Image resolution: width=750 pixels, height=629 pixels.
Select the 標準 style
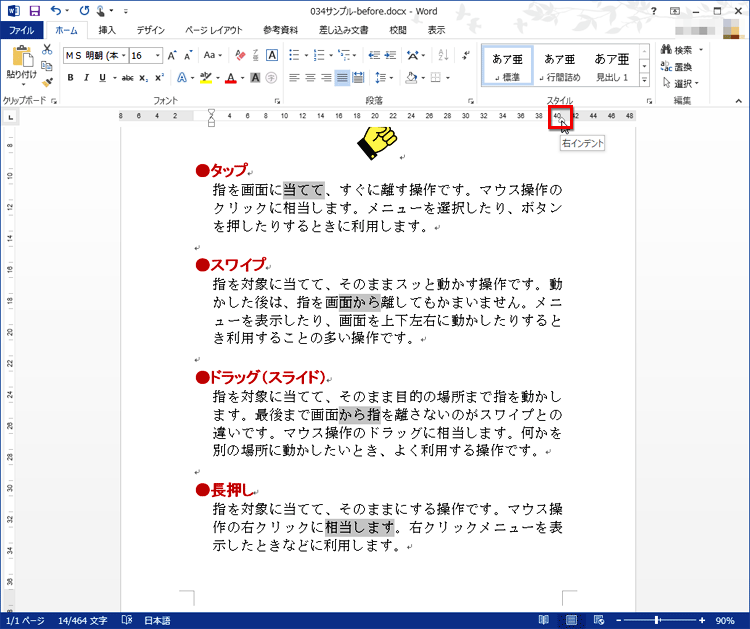pyautogui.click(x=507, y=66)
